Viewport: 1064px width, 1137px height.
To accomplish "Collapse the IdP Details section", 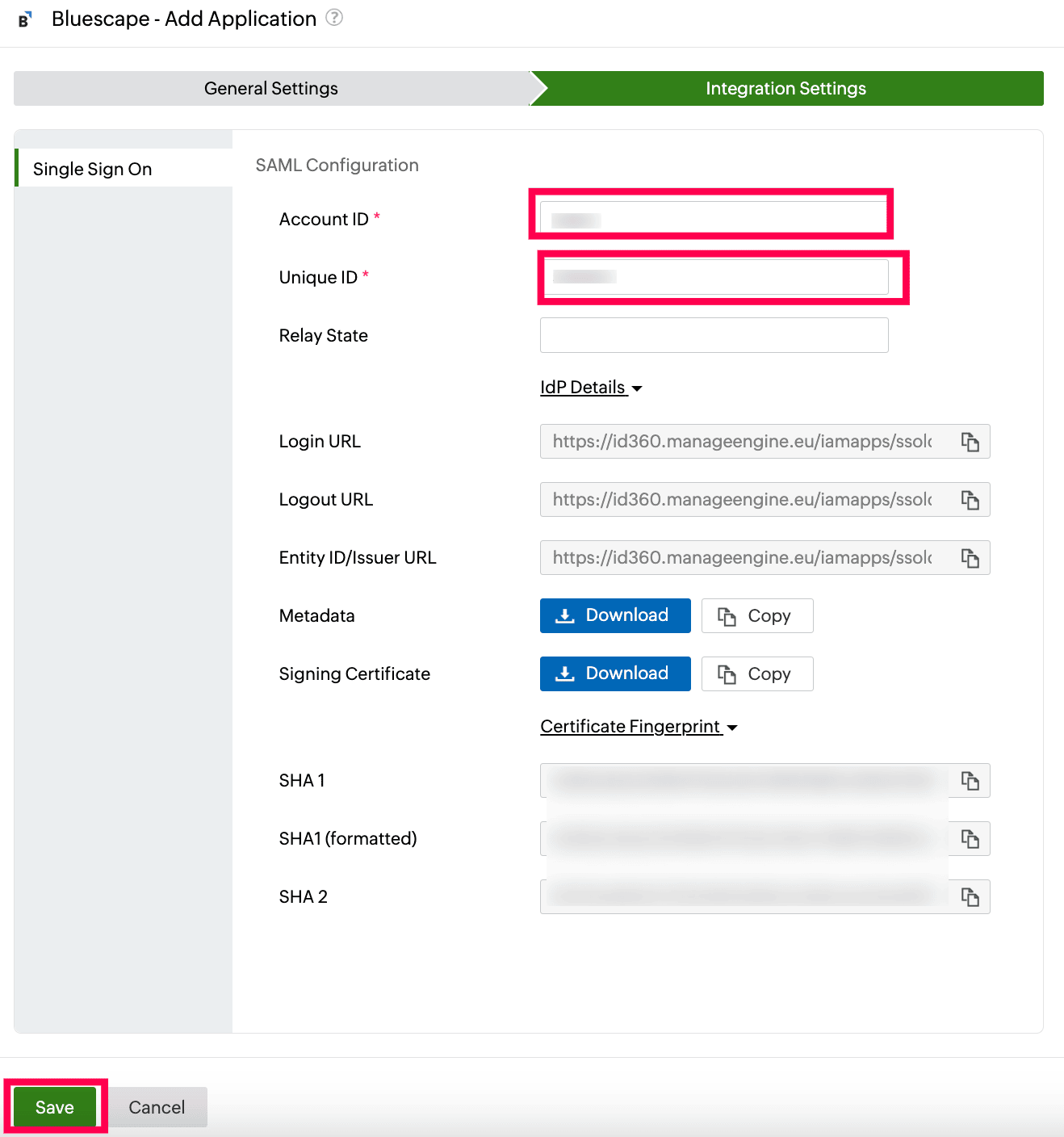I will point(591,388).
